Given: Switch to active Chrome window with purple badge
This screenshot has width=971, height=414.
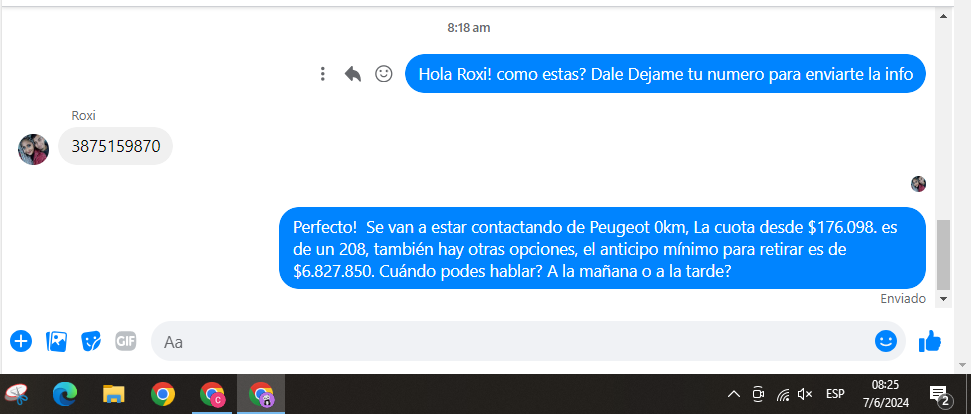Looking at the screenshot, I should pos(261,394).
